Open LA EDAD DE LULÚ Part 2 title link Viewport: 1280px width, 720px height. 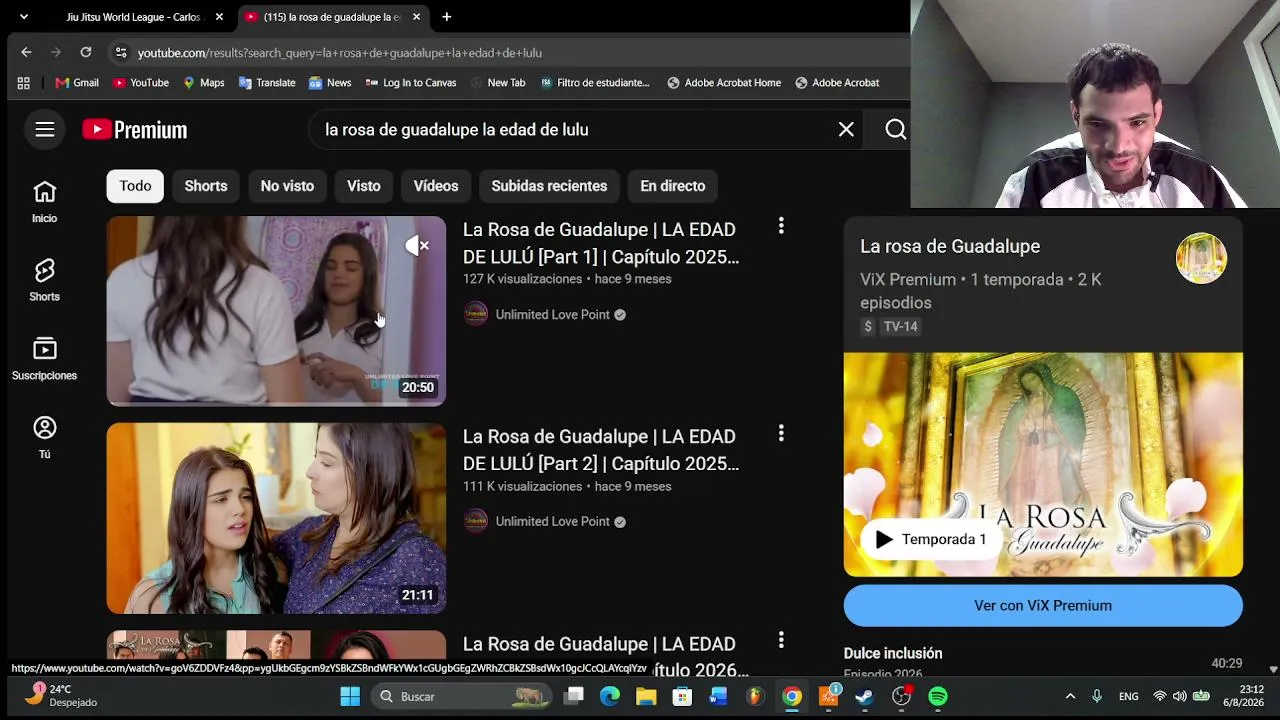(601, 450)
